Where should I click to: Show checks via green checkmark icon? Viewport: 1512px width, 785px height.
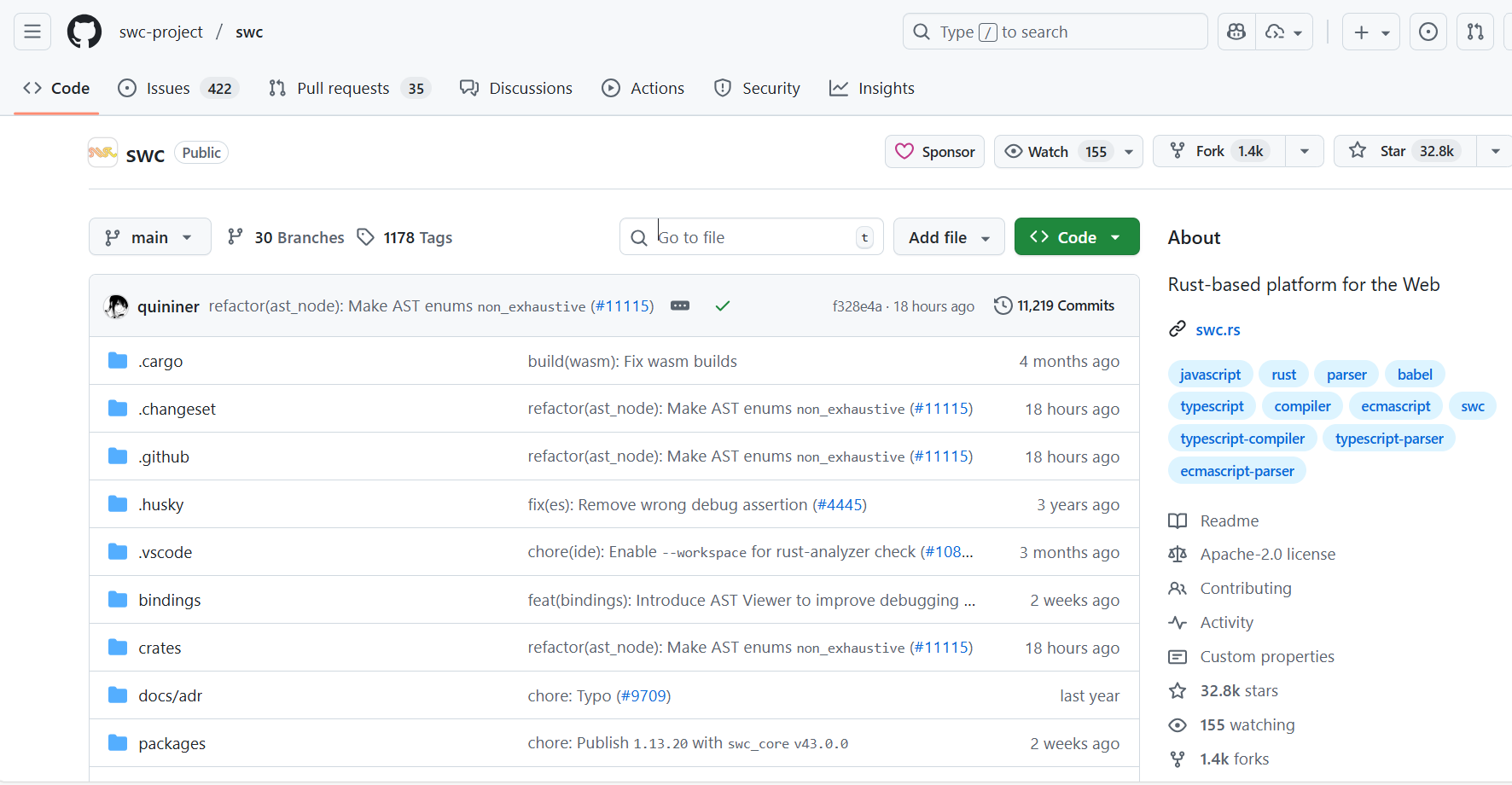[x=723, y=305]
